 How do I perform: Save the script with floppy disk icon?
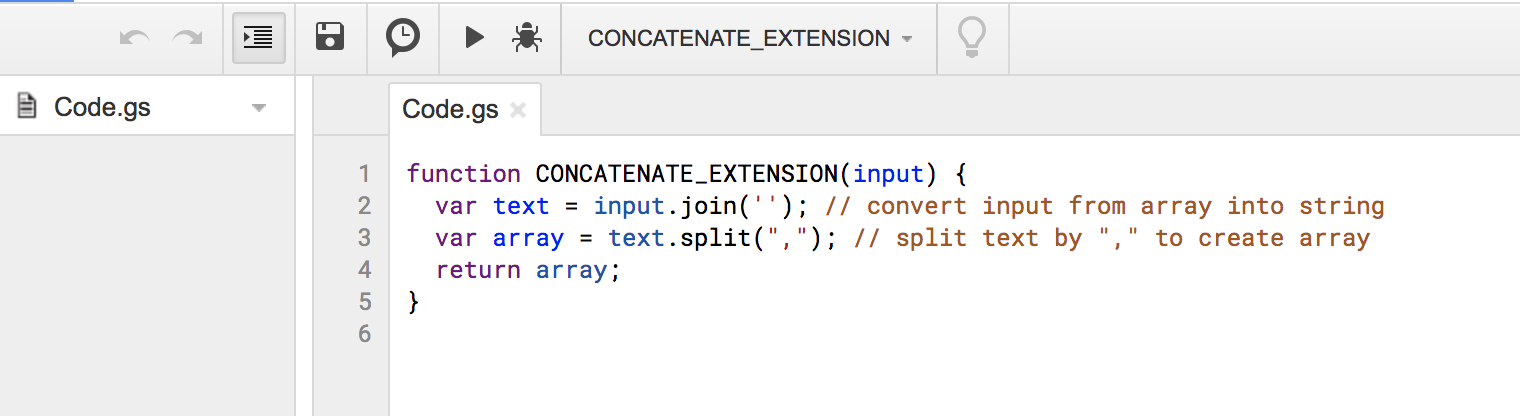330,38
